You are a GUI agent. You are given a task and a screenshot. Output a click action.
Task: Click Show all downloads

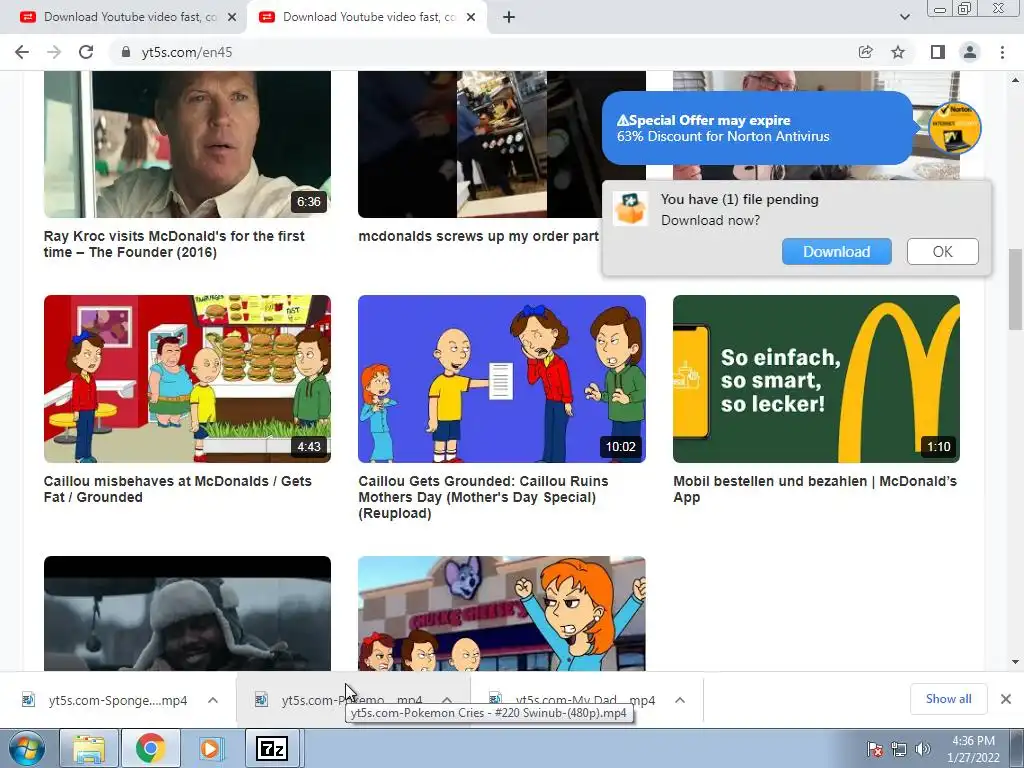(948, 699)
